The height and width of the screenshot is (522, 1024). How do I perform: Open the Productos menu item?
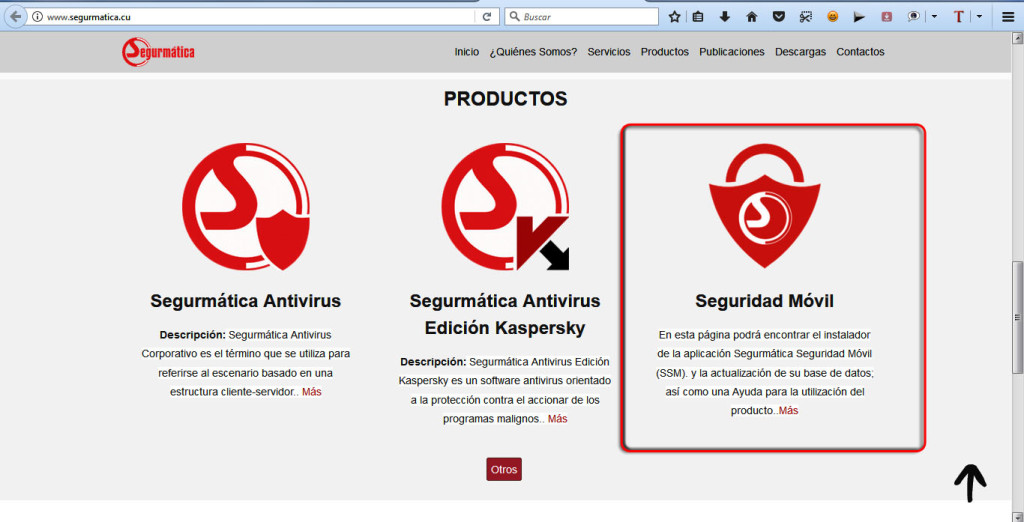[x=664, y=52]
